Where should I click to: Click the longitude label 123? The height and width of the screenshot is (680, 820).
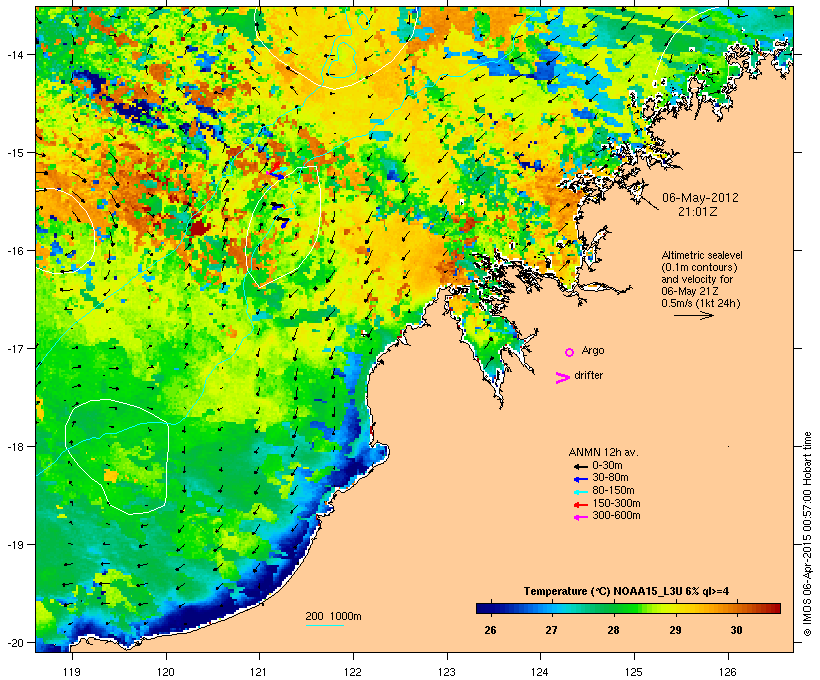447,672
